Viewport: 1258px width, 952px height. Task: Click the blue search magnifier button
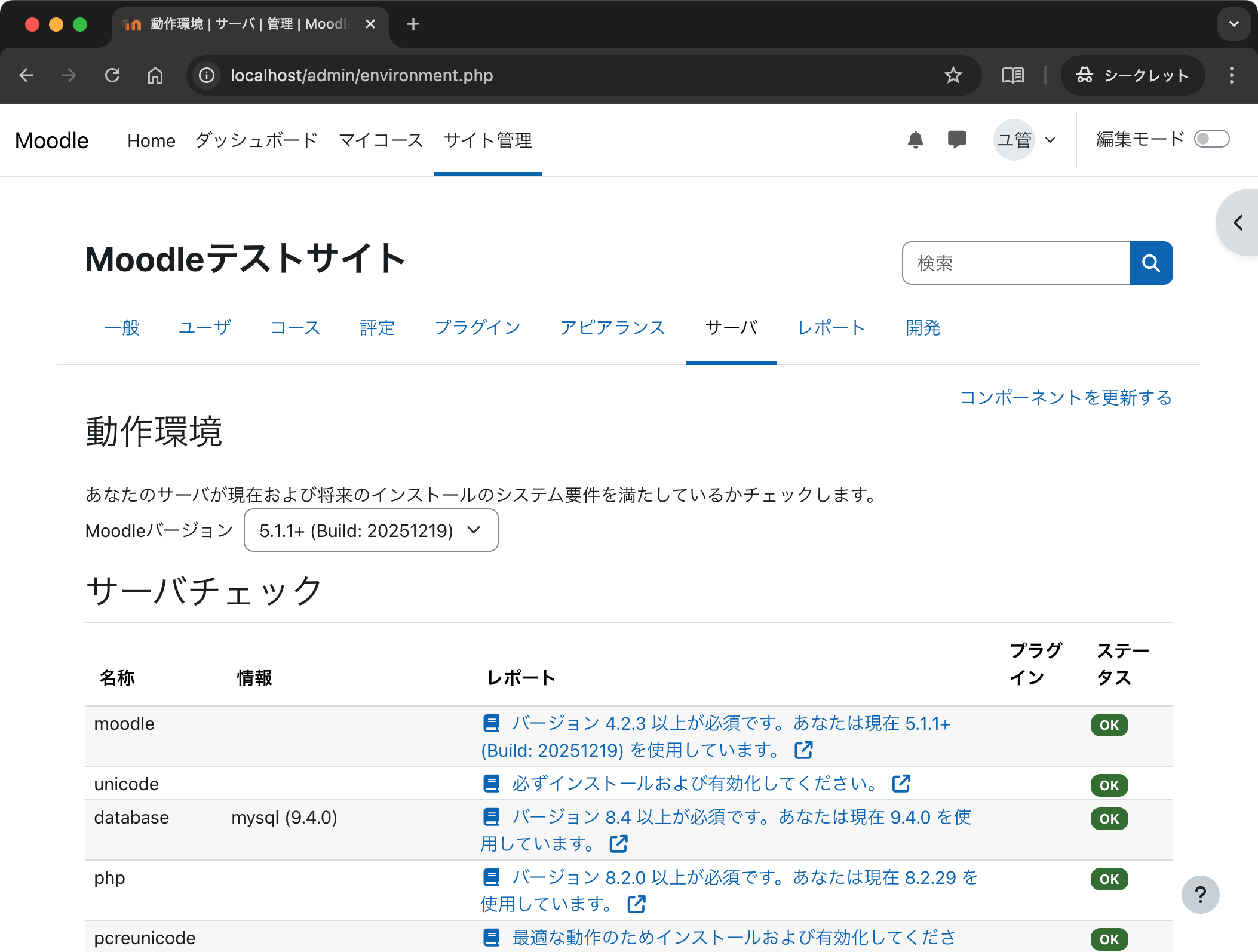point(1150,263)
